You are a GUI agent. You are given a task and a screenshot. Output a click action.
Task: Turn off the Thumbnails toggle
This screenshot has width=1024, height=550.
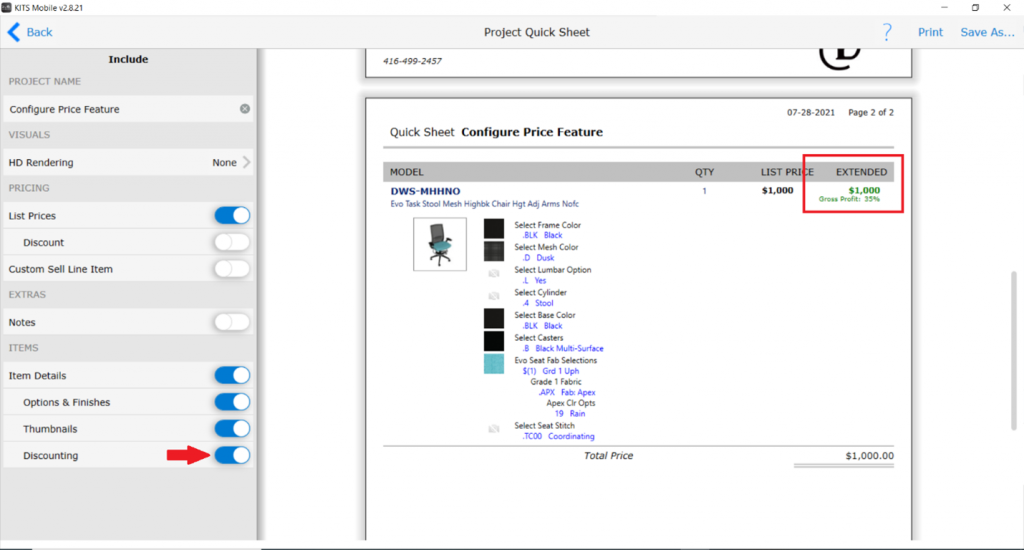click(x=232, y=429)
